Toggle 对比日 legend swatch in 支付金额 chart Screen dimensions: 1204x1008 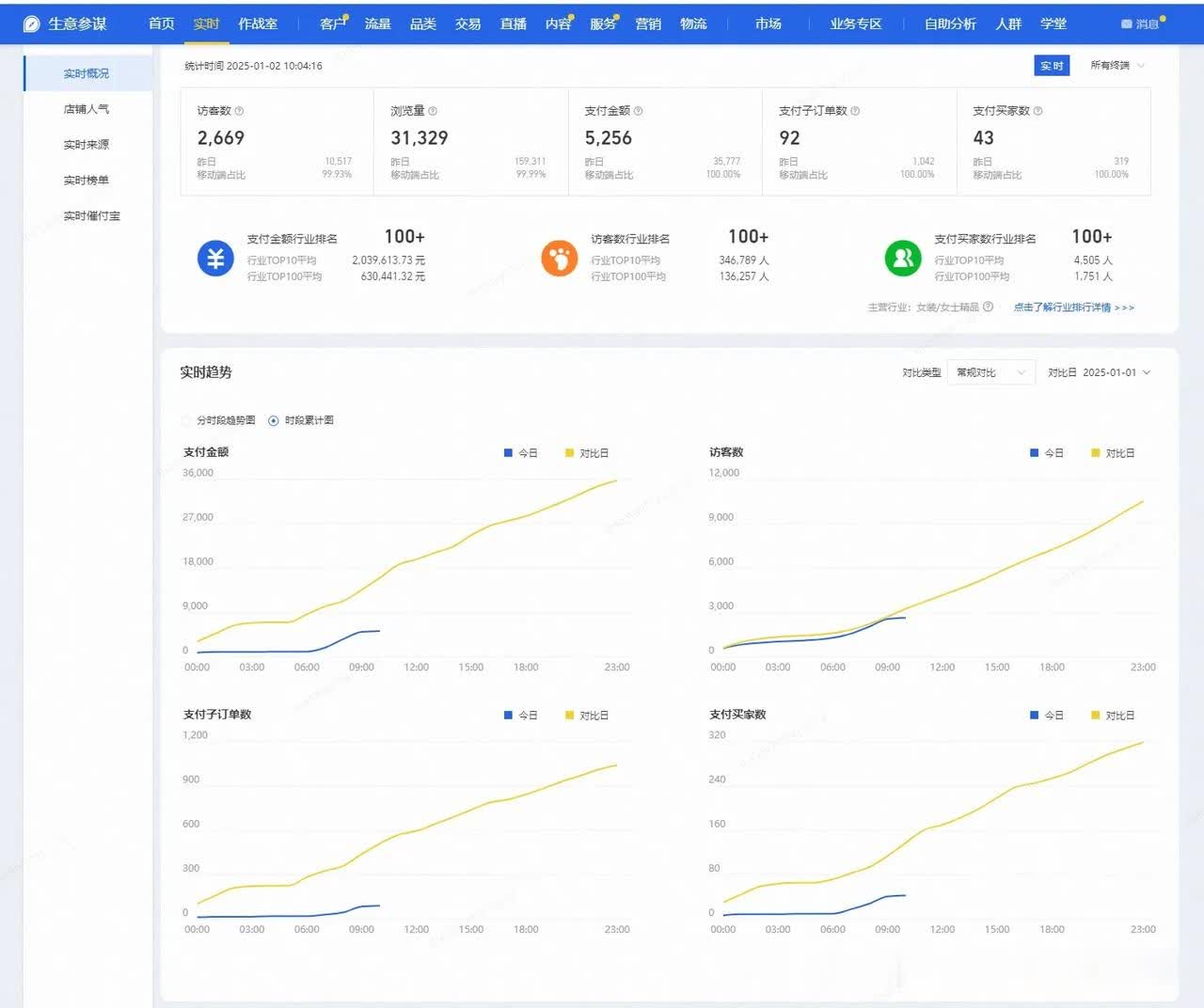tap(569, 453)
